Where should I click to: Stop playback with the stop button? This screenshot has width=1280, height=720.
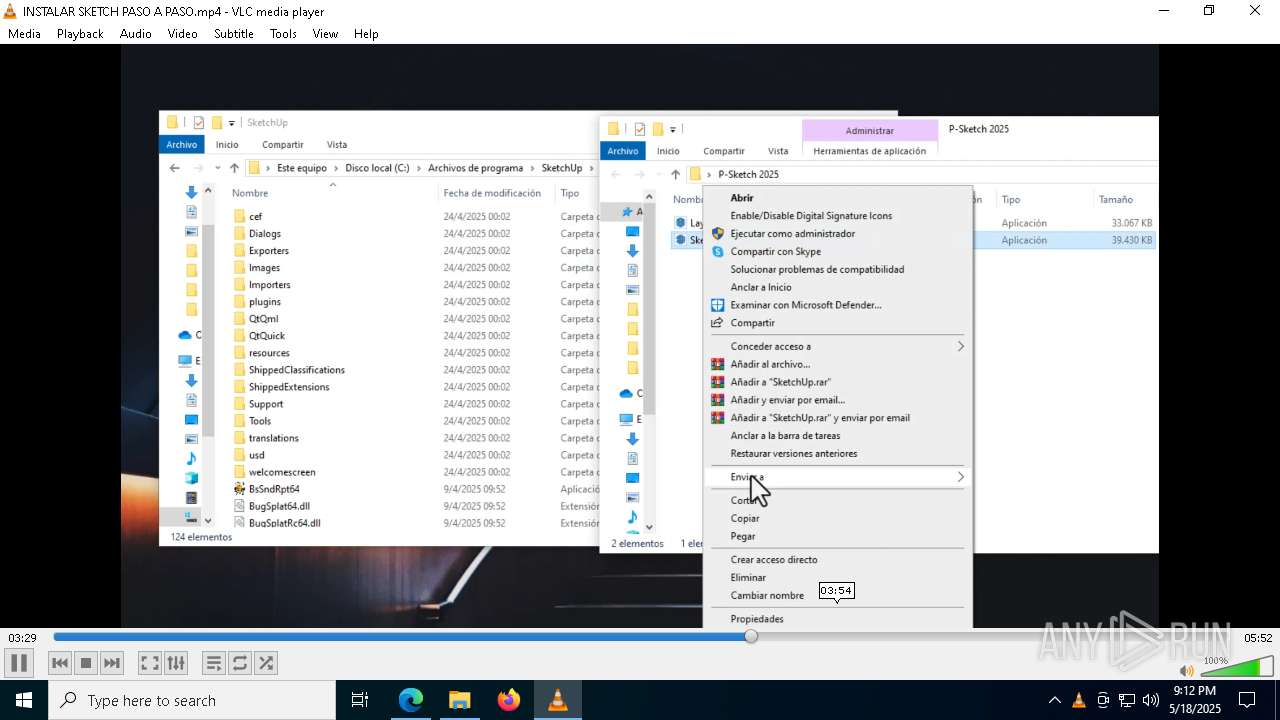point(86,663)
